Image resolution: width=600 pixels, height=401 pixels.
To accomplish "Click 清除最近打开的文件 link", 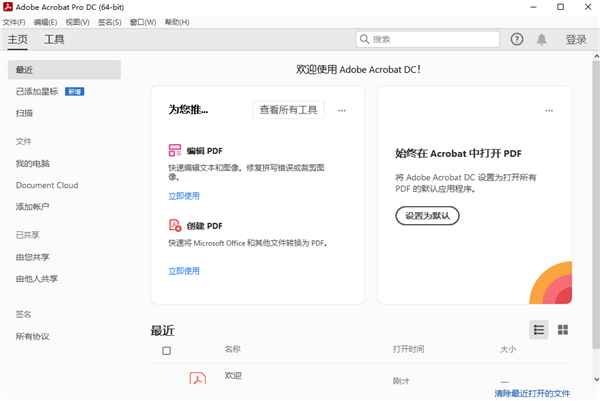I will point(532,393).
